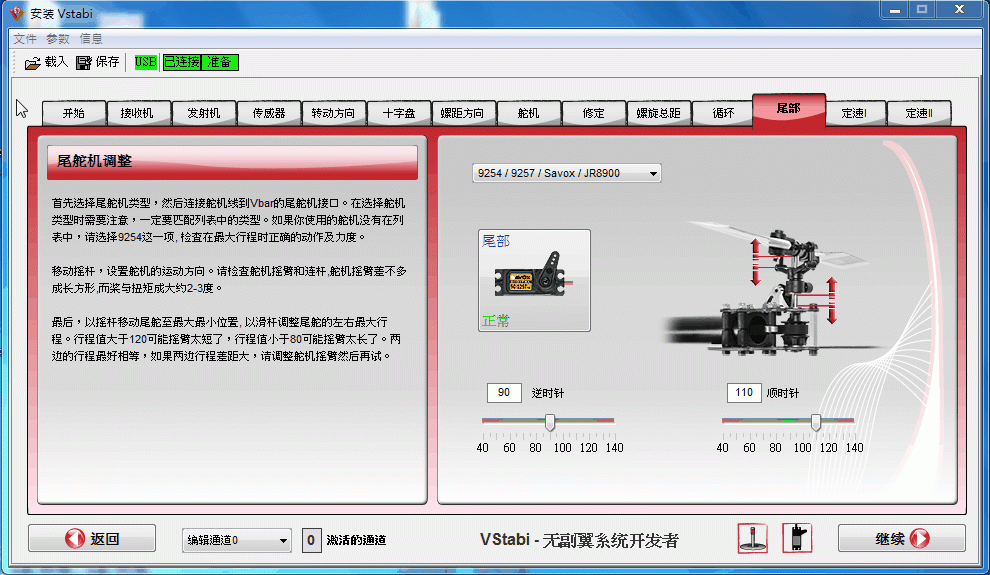Click the 逆时针 slider handle

point(549,423)
